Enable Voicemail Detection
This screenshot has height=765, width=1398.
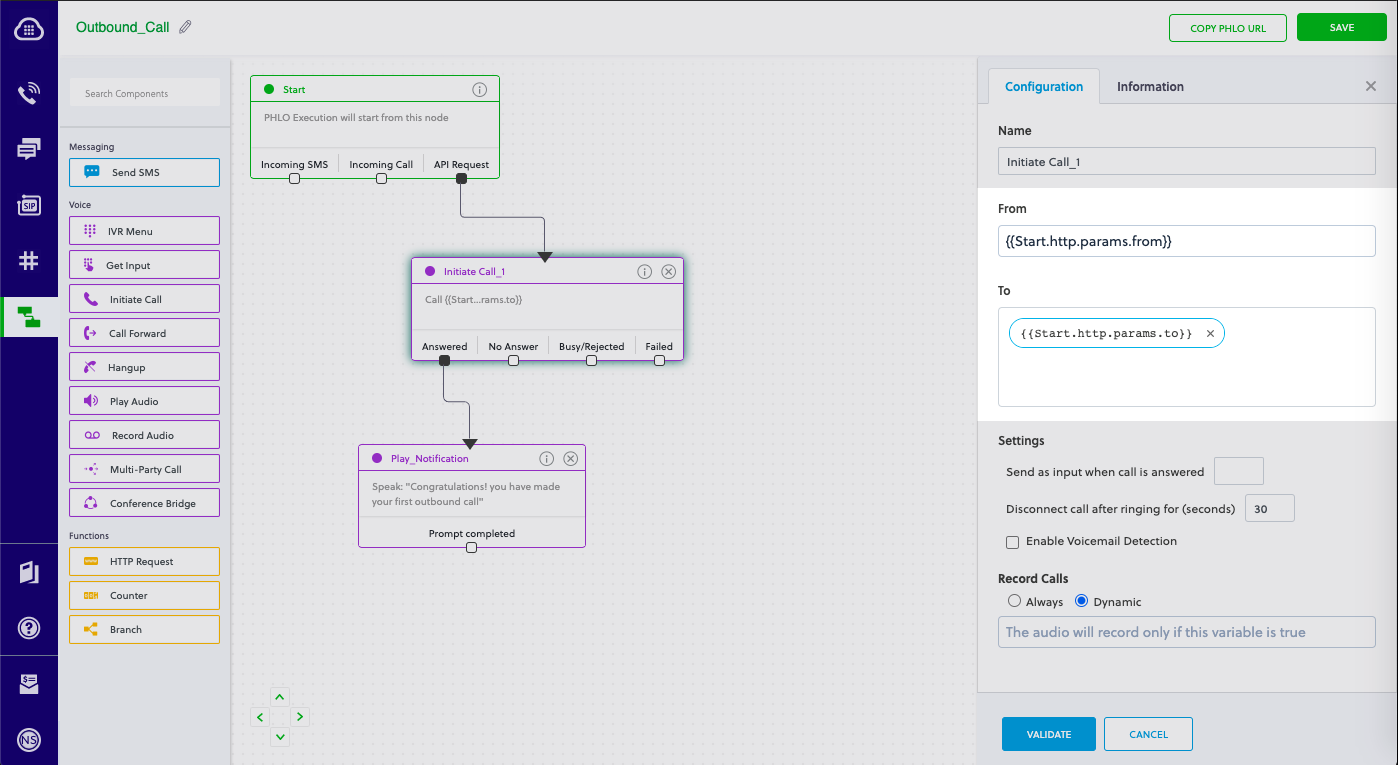pyautogui.click(x=1012, y=541)
